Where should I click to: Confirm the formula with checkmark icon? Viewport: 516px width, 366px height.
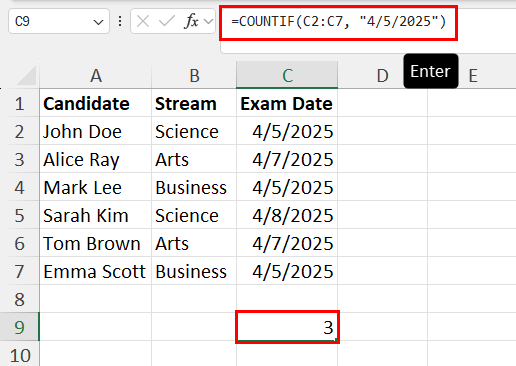tap(166, 22)
